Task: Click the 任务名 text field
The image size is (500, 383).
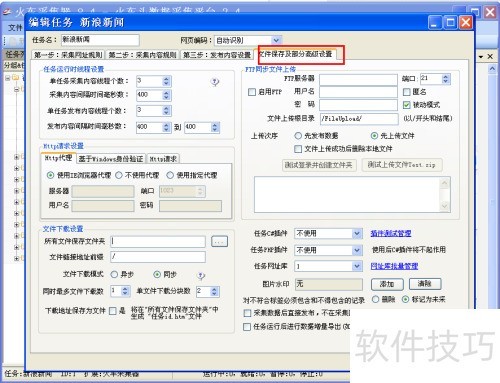Action: click(x=100, y=40)
